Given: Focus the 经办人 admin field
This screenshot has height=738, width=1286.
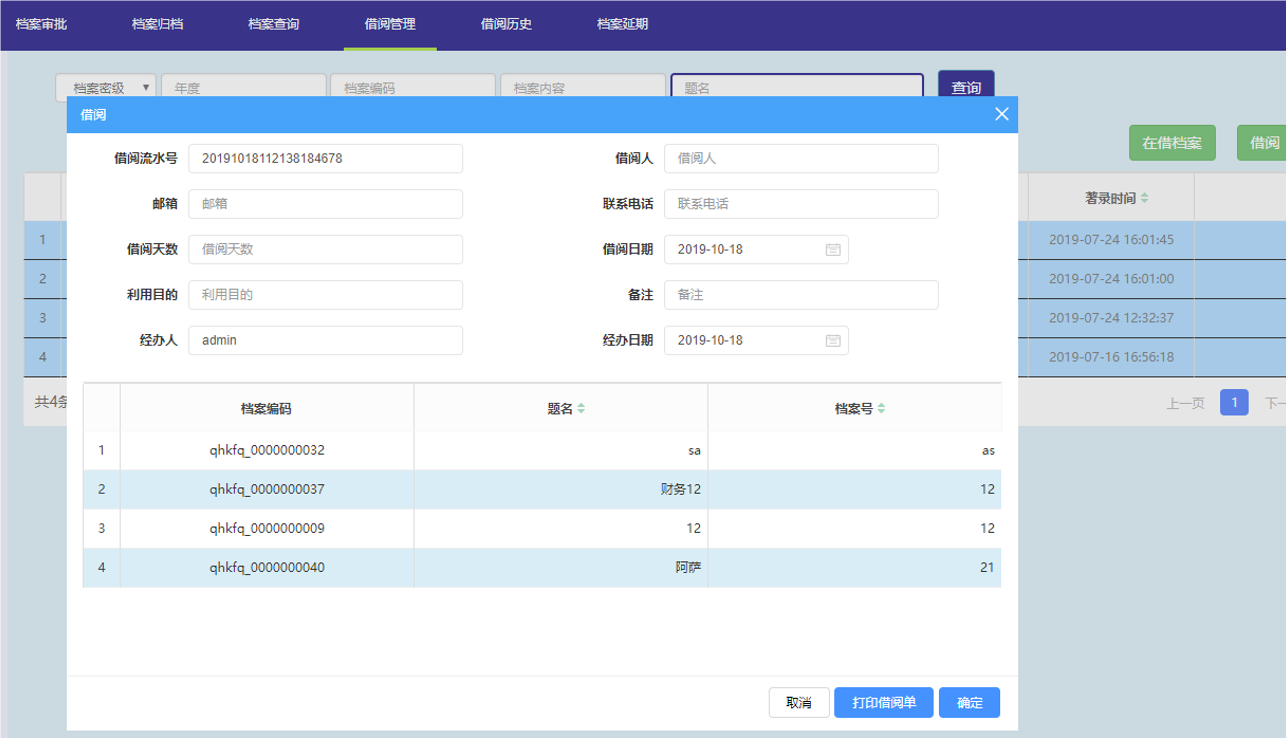Looking at the screenshot, I should click(x=325, y=340).
